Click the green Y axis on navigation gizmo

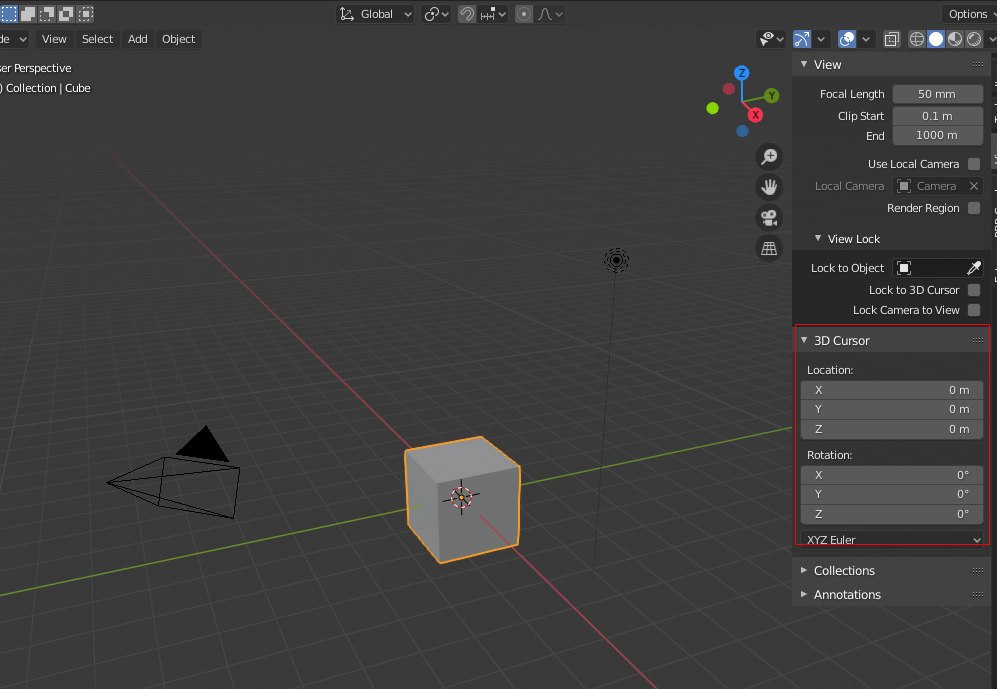771,95
